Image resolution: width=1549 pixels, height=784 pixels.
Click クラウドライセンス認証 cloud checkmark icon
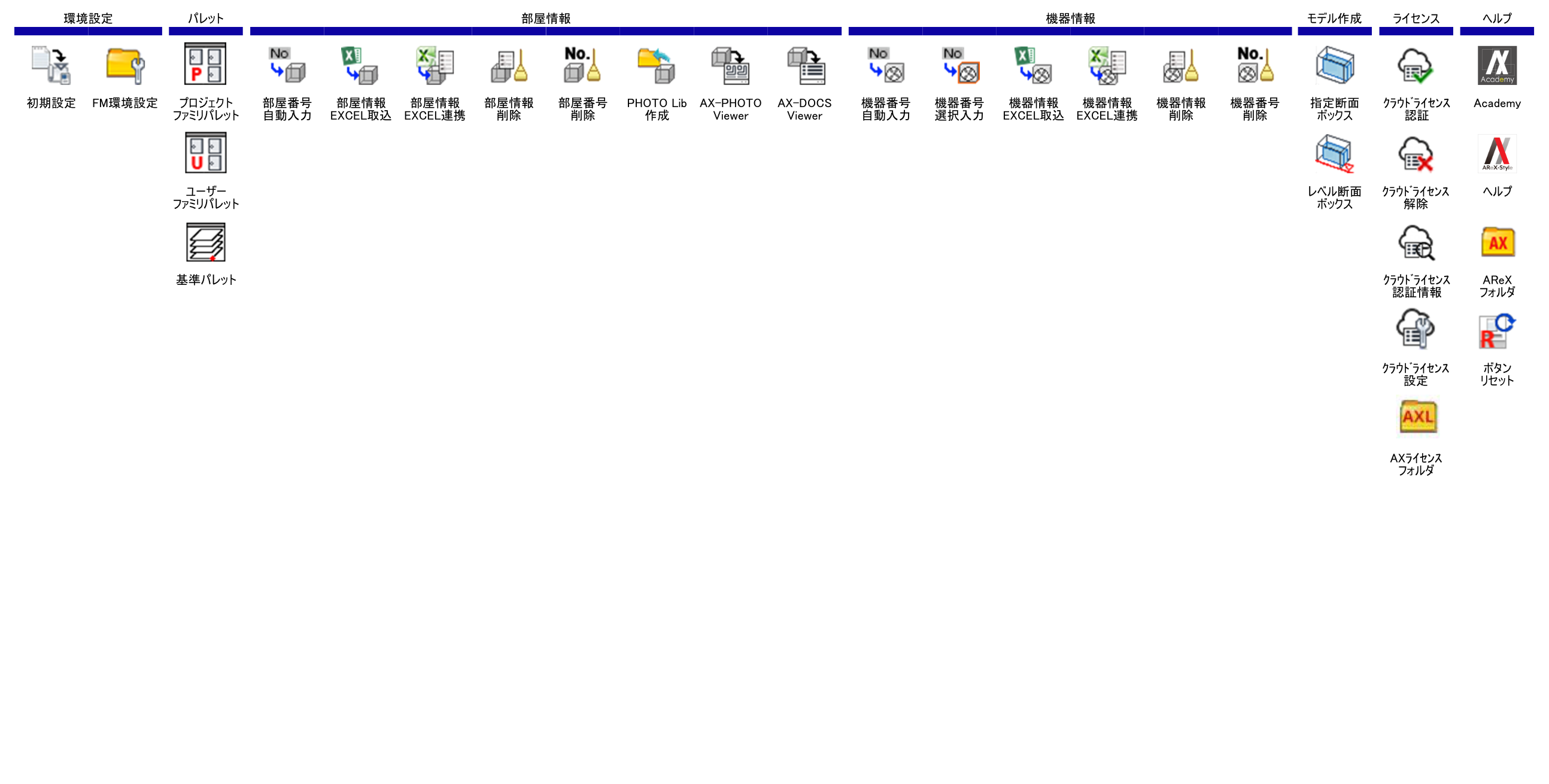[x=1416, y=66]
